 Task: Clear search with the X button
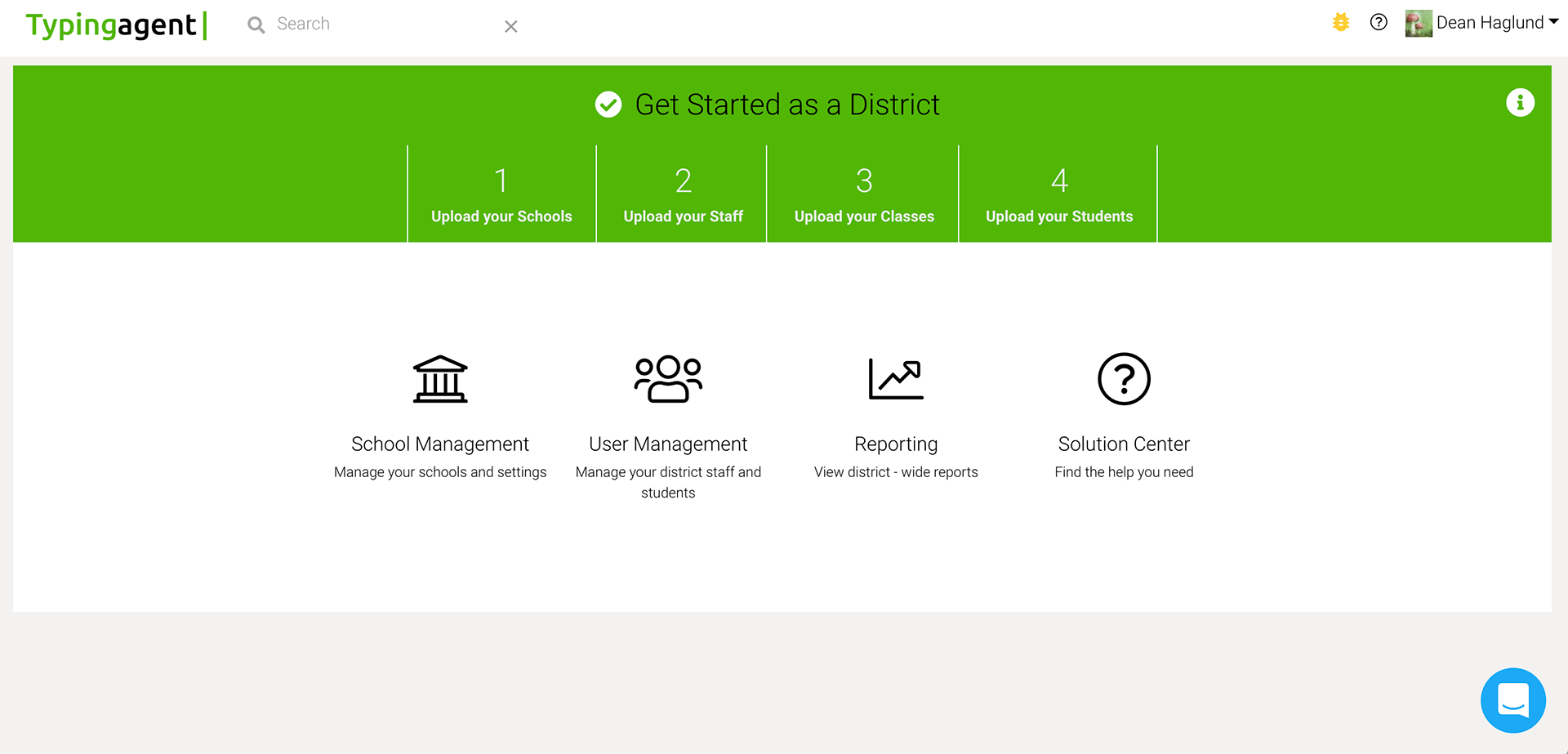pos(511,26)
